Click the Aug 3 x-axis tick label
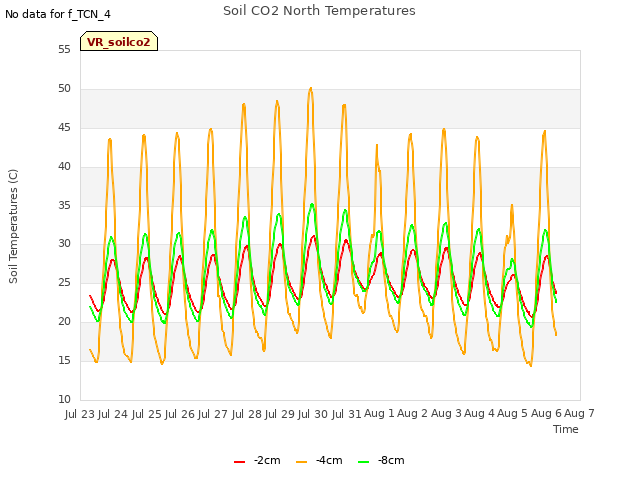This screenshot has height=480, width=640. pos(446,414)
